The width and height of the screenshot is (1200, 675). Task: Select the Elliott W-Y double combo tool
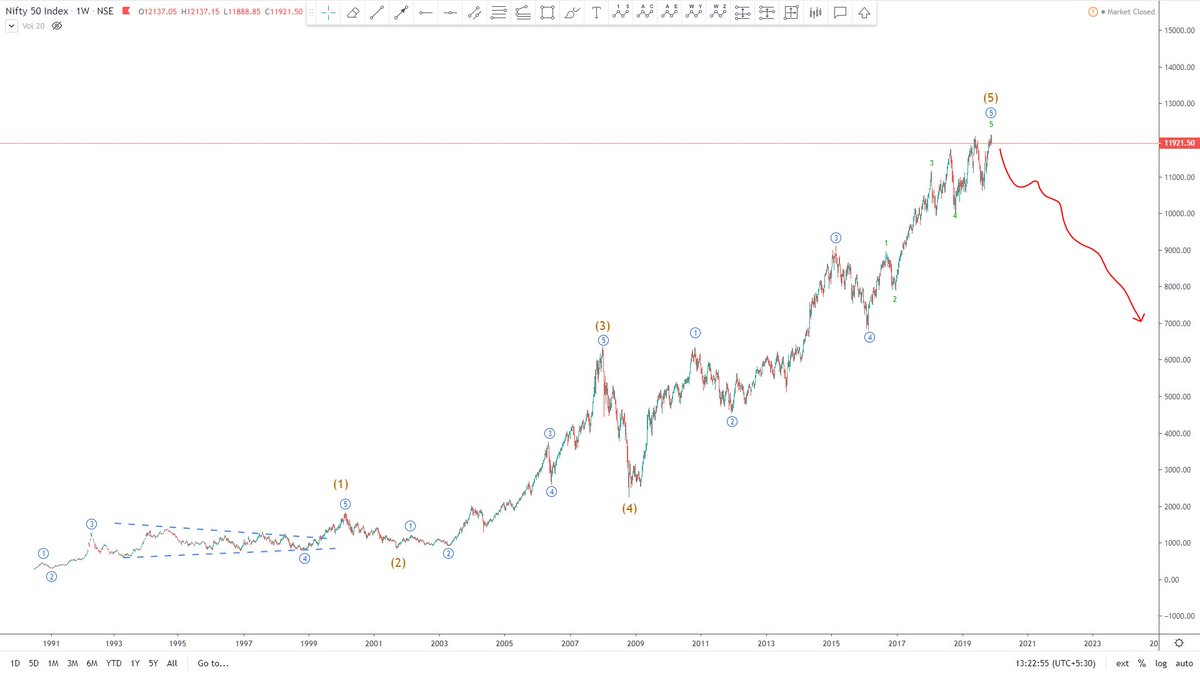[x=694, y=13]
